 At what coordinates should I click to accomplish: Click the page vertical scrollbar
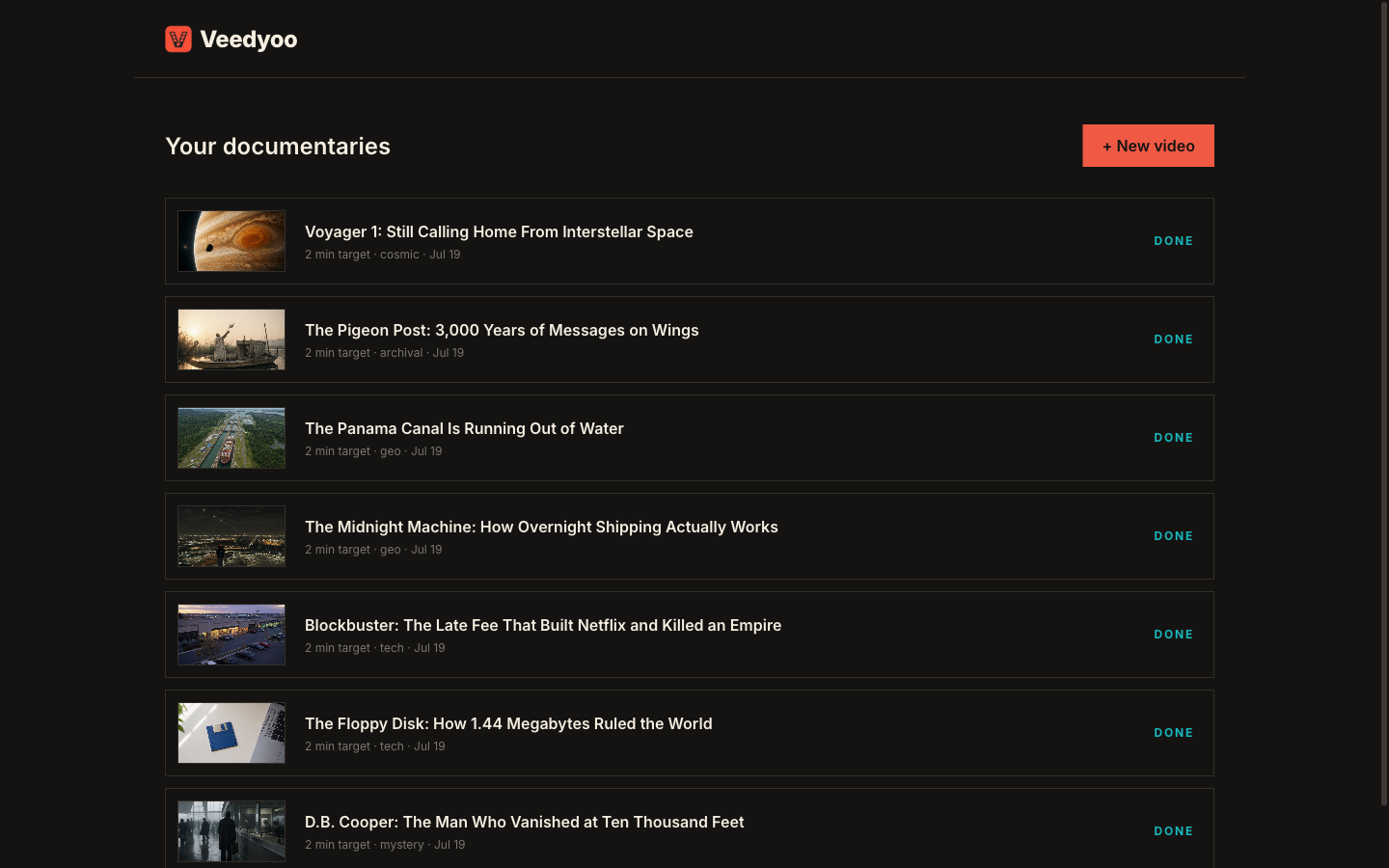click(x=1383, y=405)
